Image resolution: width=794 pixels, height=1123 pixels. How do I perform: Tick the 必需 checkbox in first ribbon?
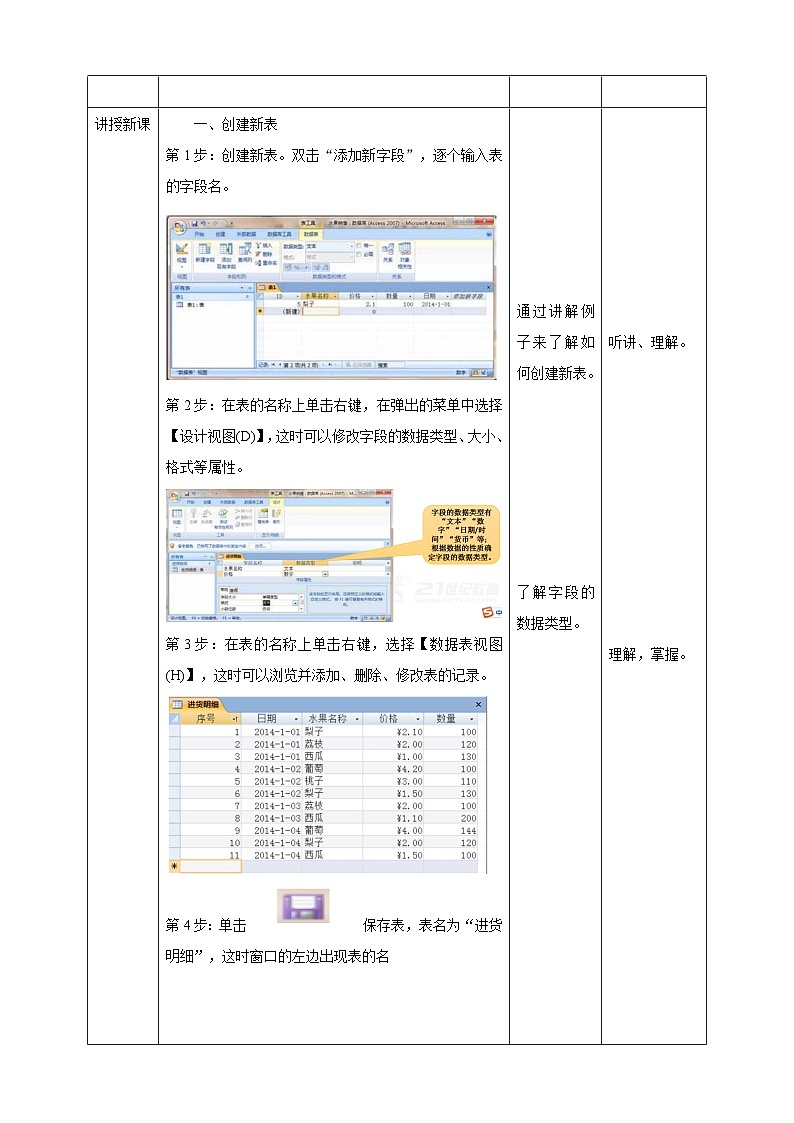359,254
